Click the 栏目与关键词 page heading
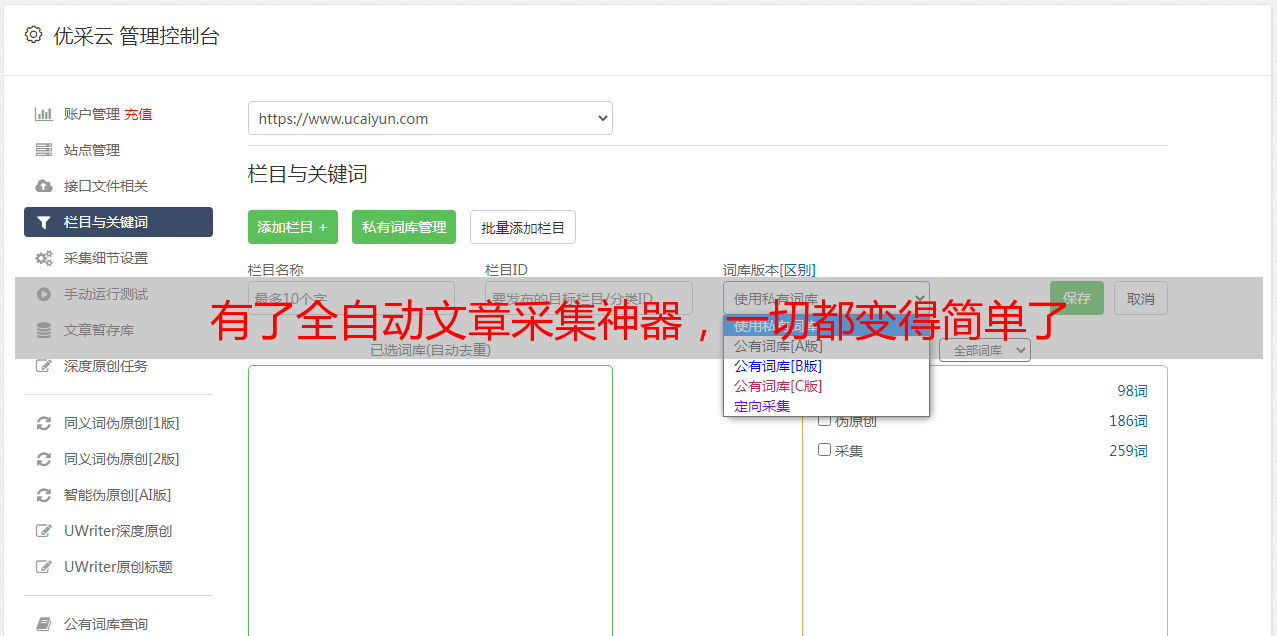The width and height of the screenshot is (1277, 636). click(x=307, y=174)
